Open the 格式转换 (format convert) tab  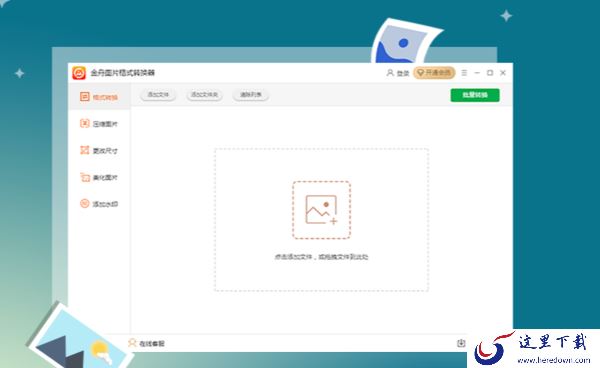tap(99, 97)
